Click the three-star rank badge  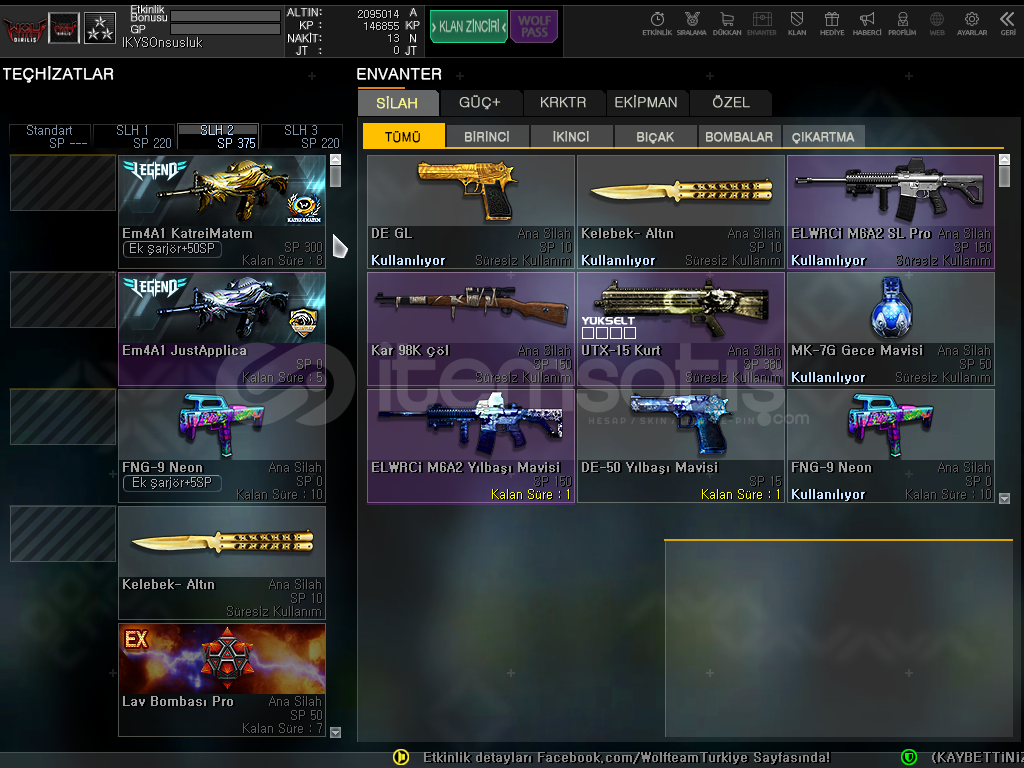(x=100, y=28)
